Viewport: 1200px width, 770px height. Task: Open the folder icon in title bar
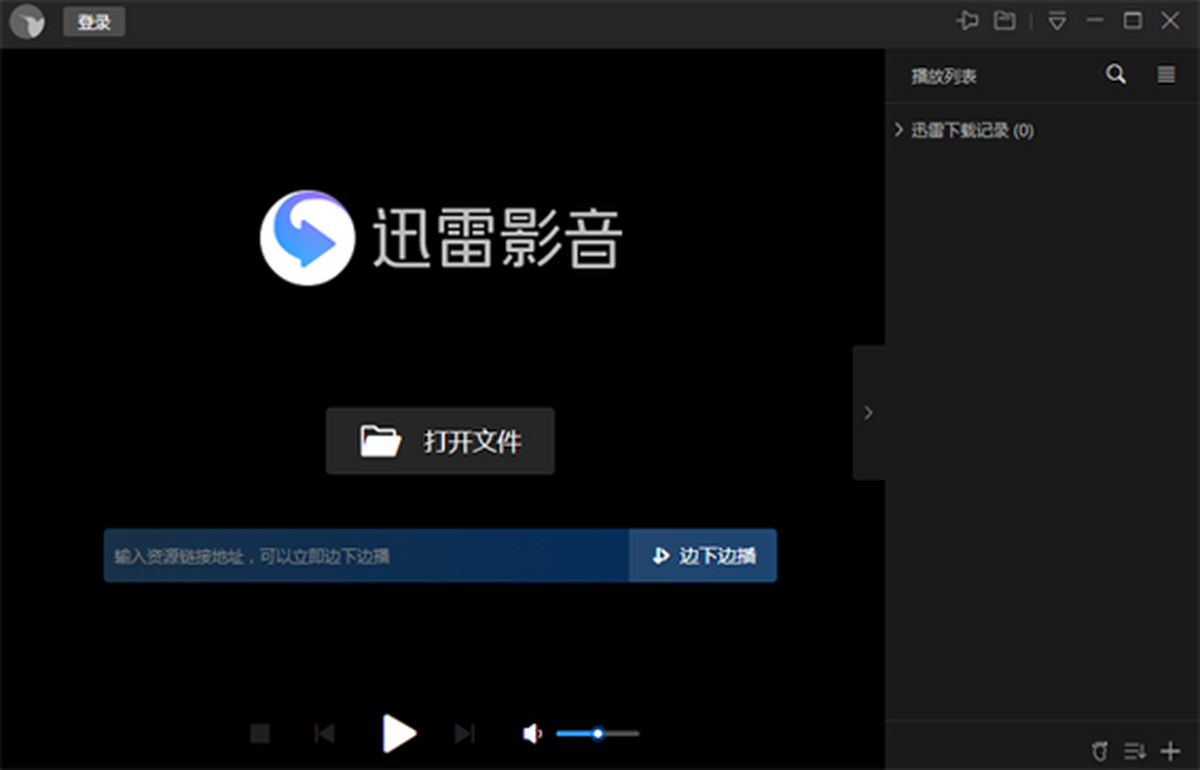pyautogui.click(x=1005, y=21)
